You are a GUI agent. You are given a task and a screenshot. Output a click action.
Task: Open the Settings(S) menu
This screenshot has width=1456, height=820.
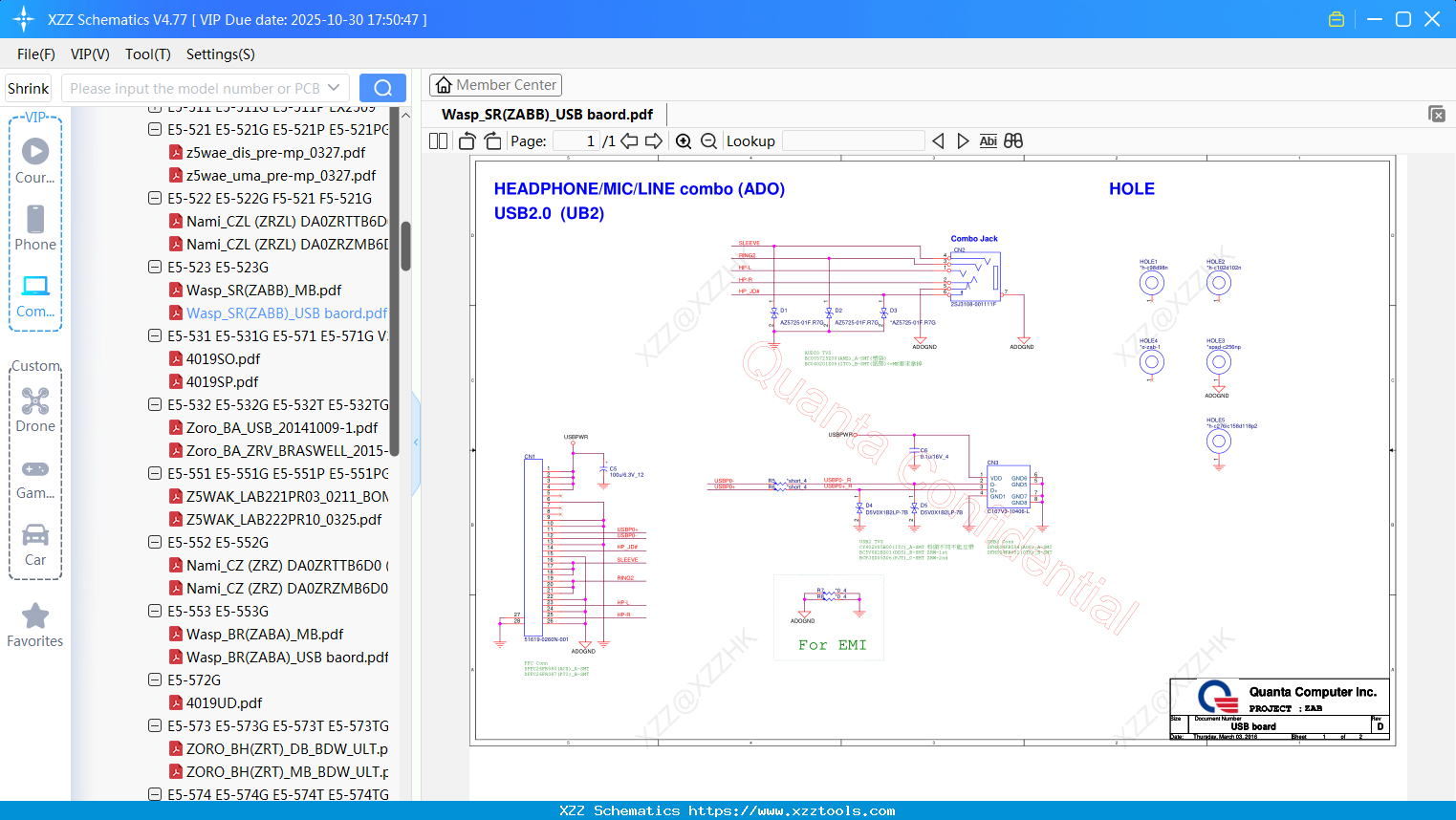tap(220, 54)
